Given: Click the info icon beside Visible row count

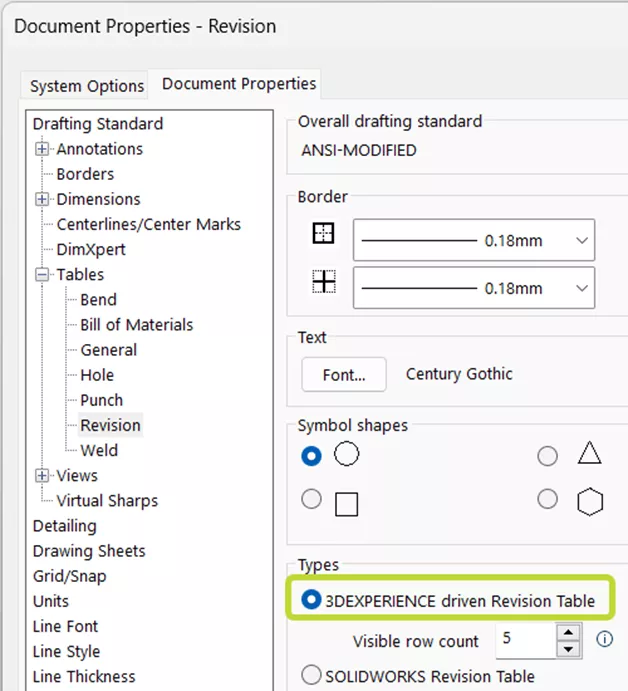Looking at the screenshot, I should (x=604, y=639).
